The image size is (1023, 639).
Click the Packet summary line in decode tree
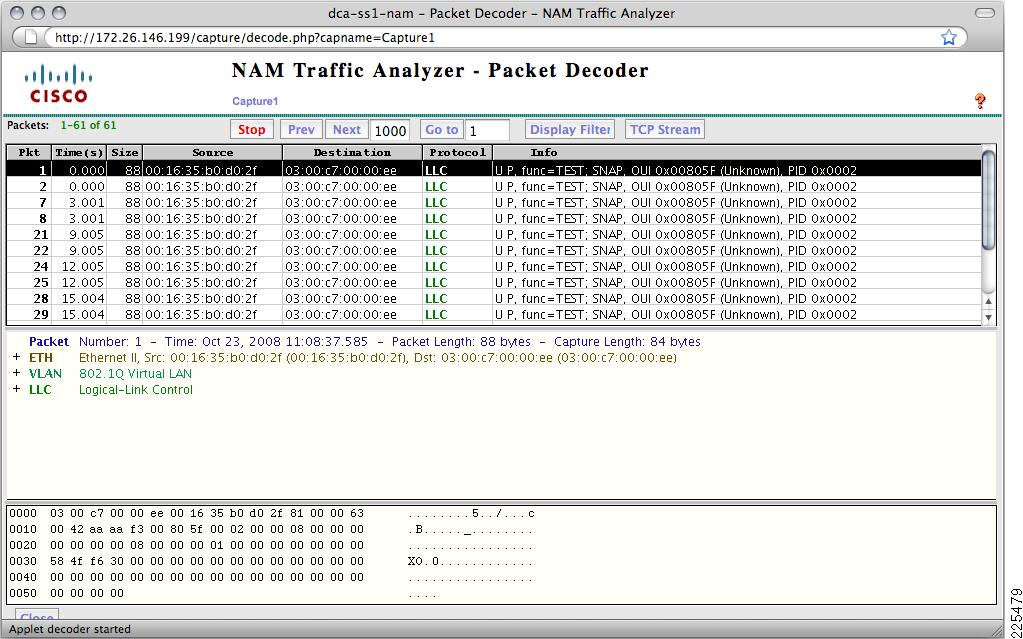(365, 341)
